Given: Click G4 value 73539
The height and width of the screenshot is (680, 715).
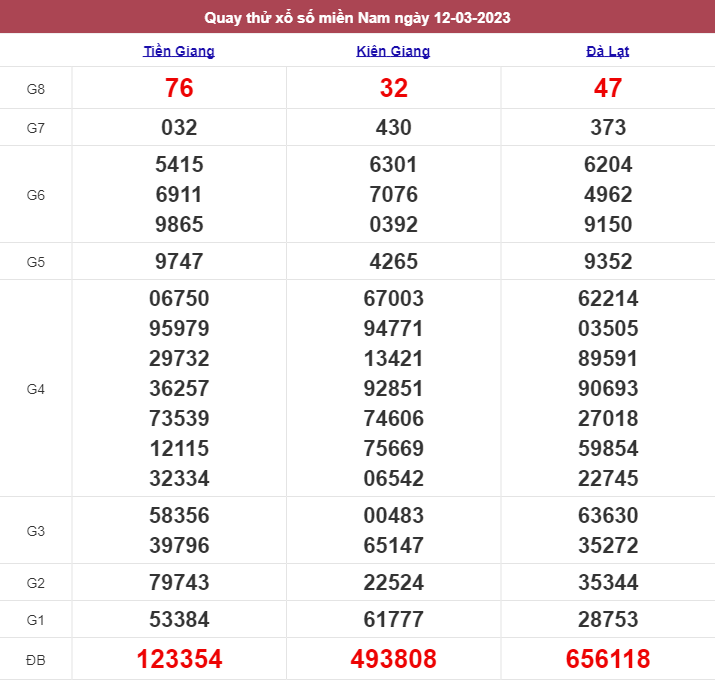Looking at the screenshot, I should 179,419.
